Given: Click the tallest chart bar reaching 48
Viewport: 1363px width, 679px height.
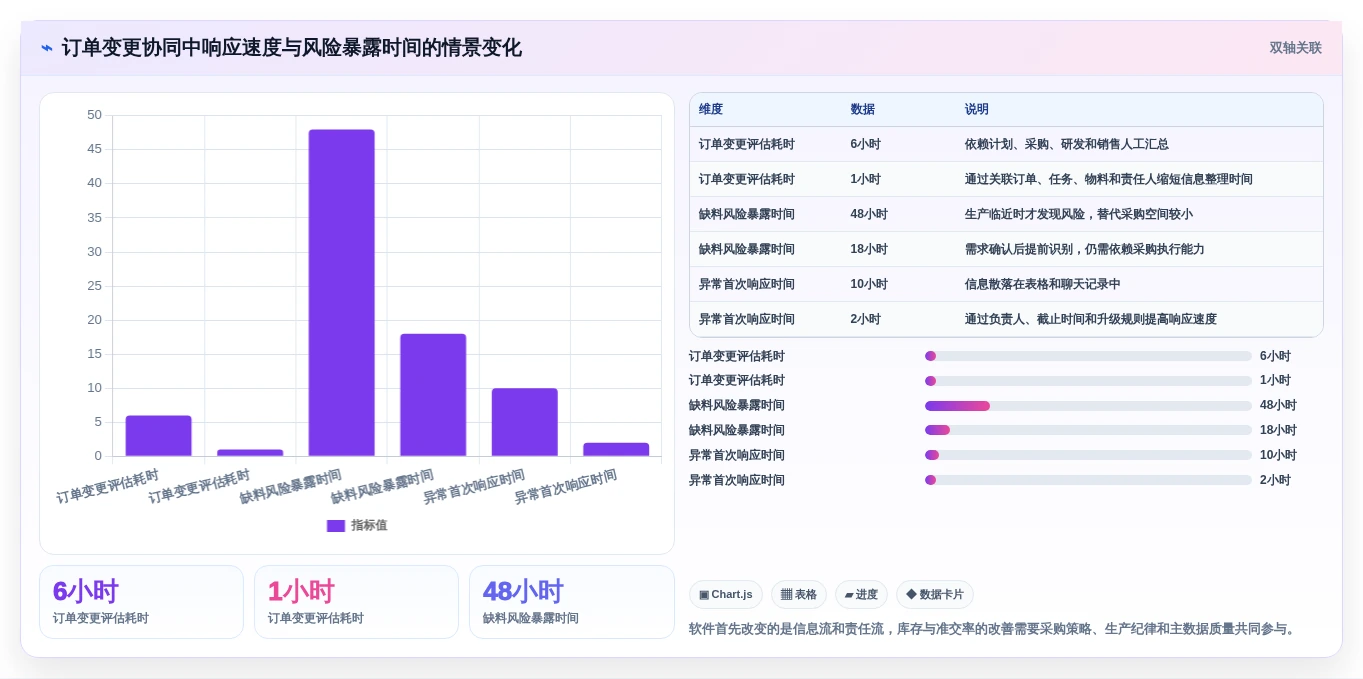Looking at the screenshot, I should 342,293.
